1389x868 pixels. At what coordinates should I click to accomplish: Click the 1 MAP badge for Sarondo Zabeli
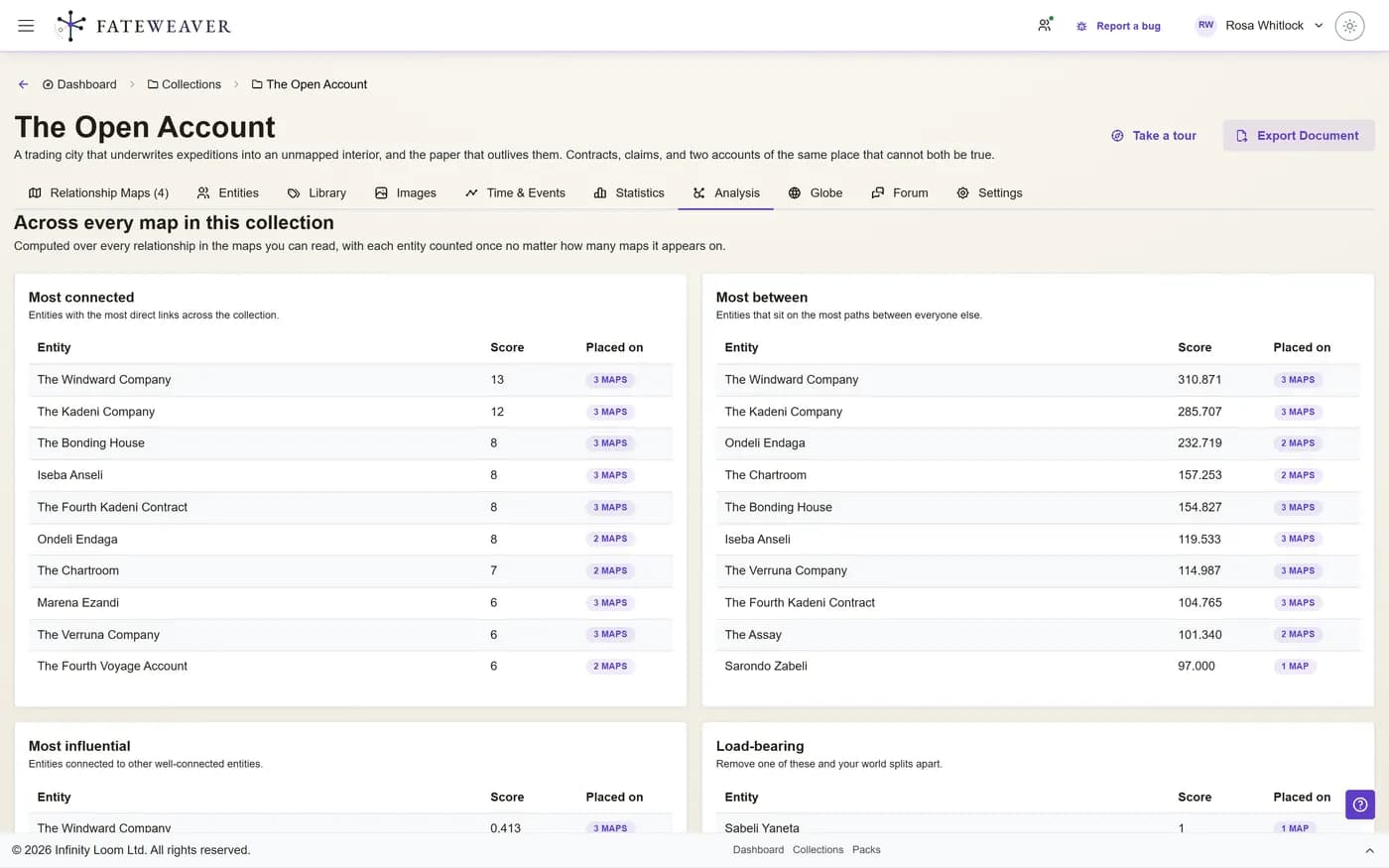[x=1295, y=667]
